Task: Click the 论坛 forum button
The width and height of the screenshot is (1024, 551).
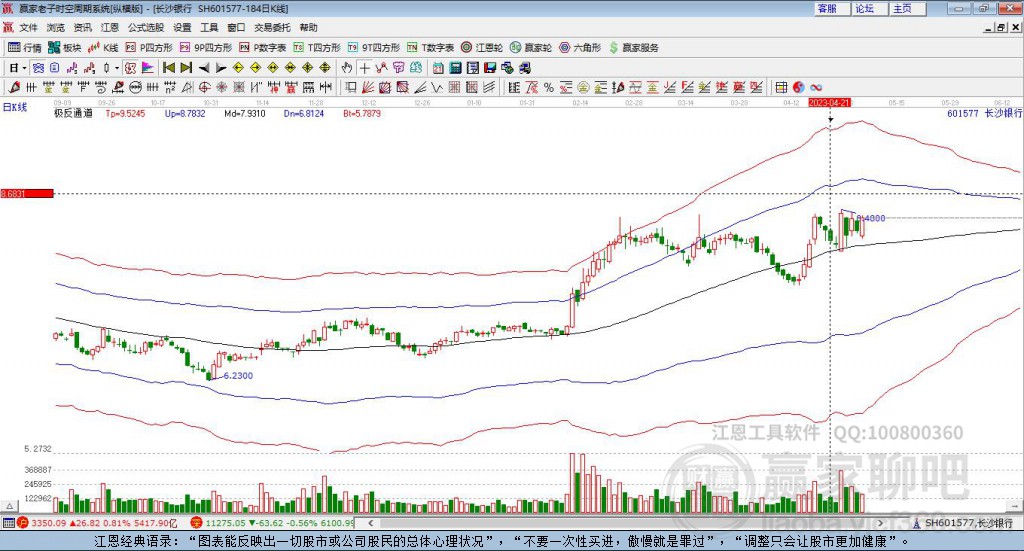Action: click(869, 8)
